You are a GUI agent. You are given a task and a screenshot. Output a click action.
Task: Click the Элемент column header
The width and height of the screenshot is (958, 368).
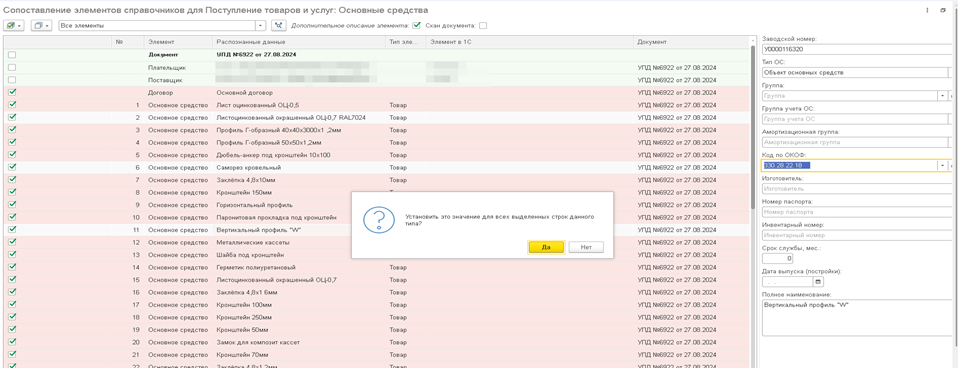(178, 42)
